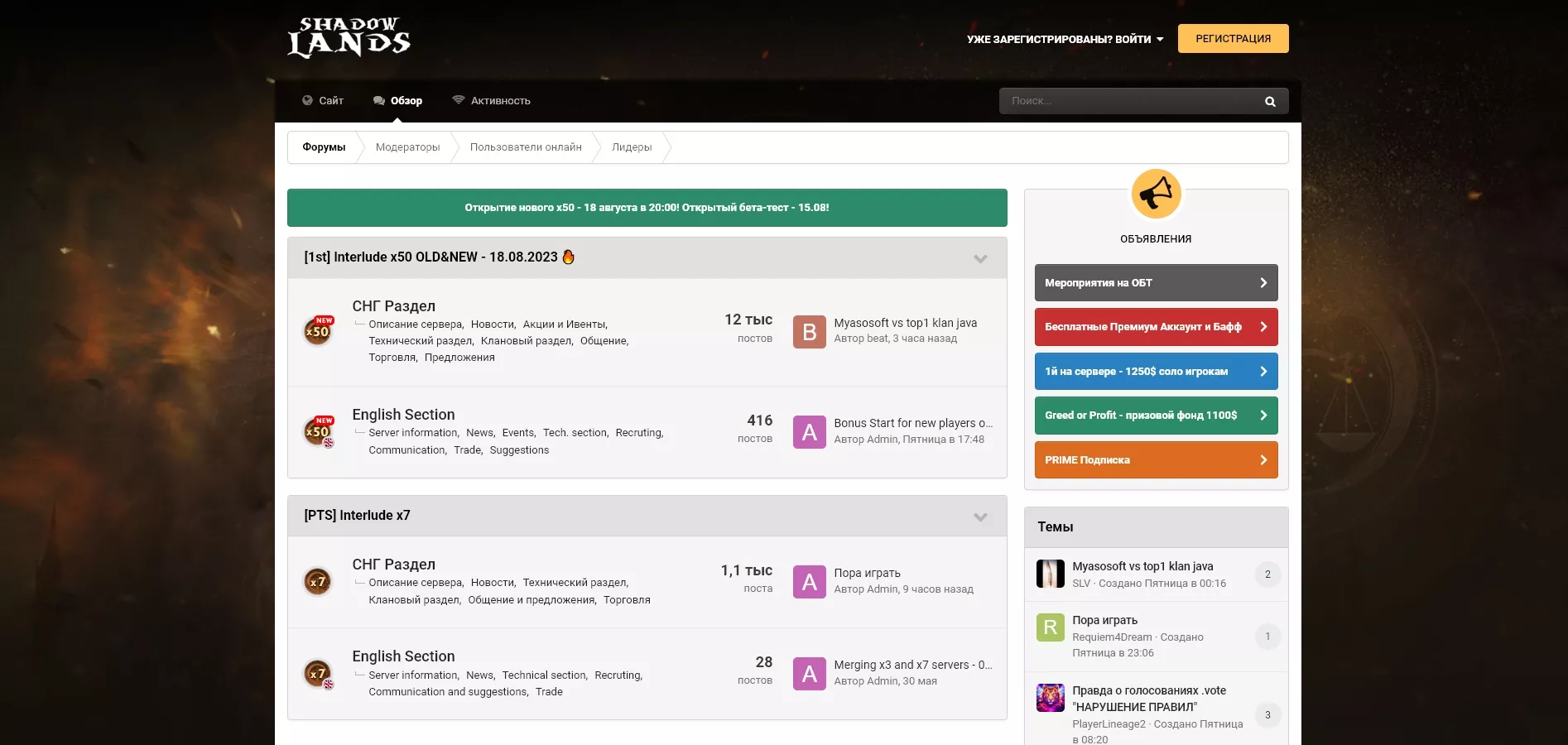Select the Активность menu item
1568x745 pixels.
tap(492, 101)
